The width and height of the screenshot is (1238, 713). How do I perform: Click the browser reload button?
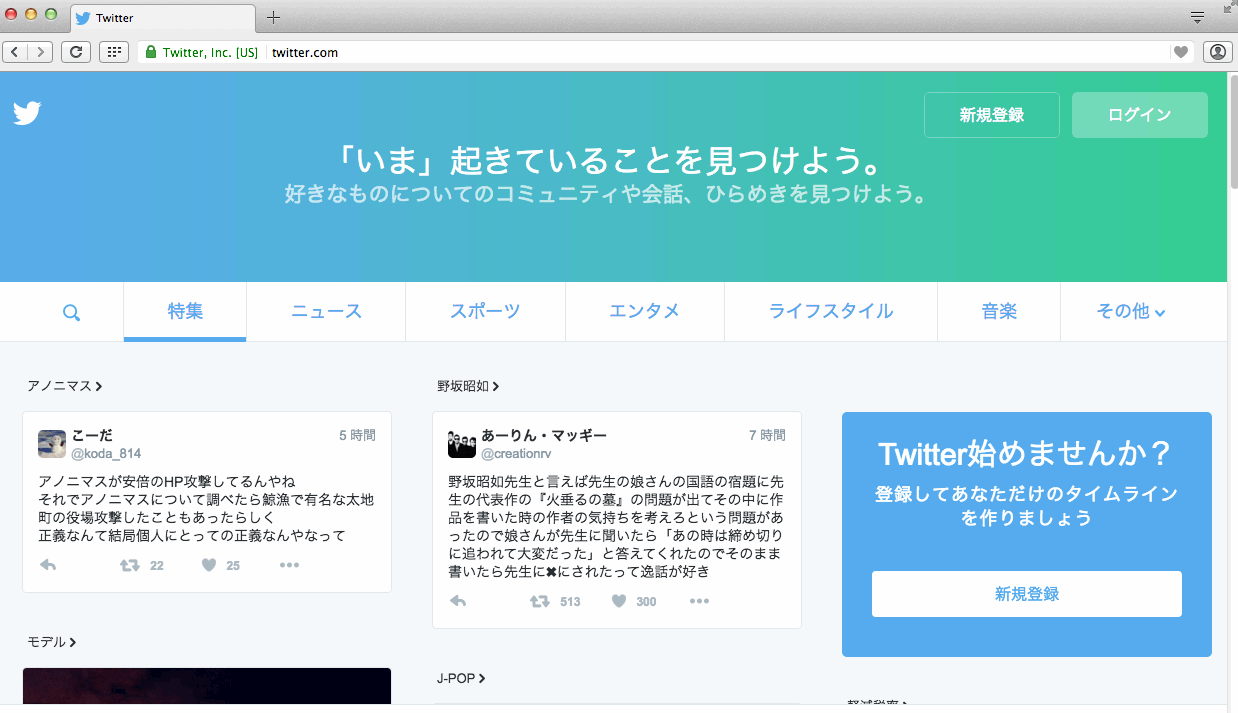pos(75,52)
